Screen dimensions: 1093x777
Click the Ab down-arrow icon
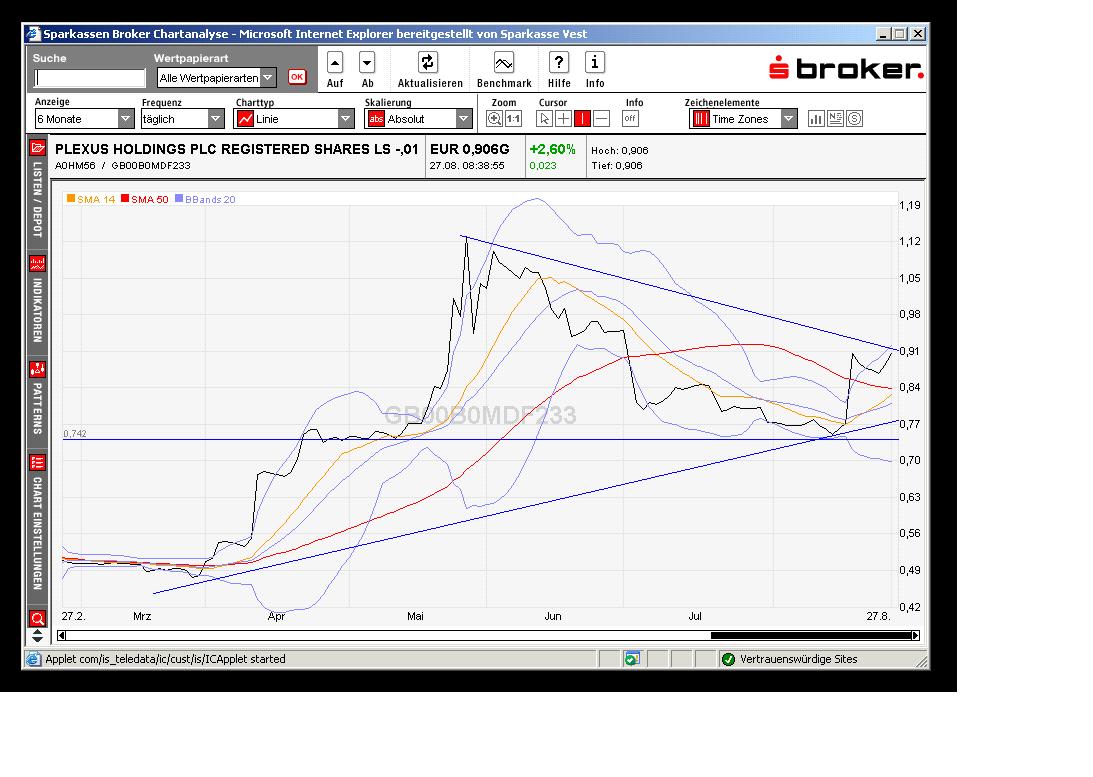(367, 63)
